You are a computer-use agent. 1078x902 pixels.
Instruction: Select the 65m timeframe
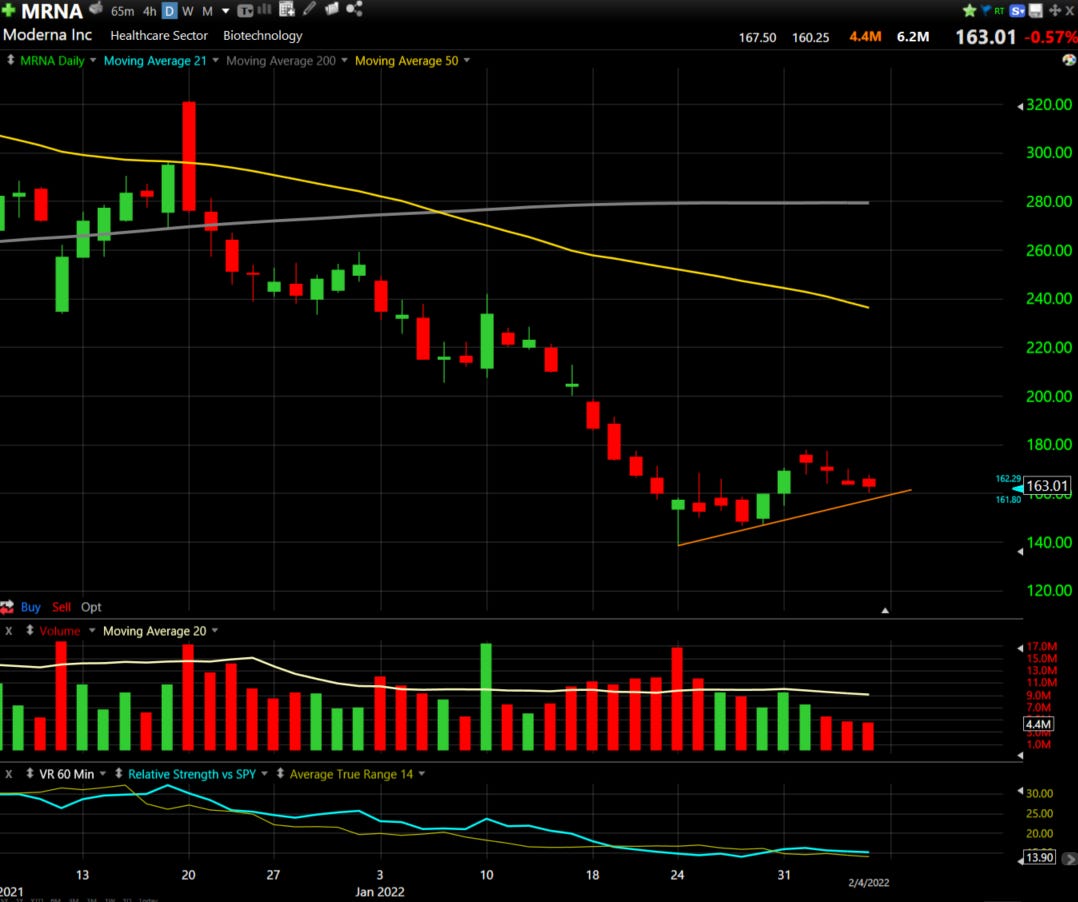pyautogui.click(x=122, y=11)
